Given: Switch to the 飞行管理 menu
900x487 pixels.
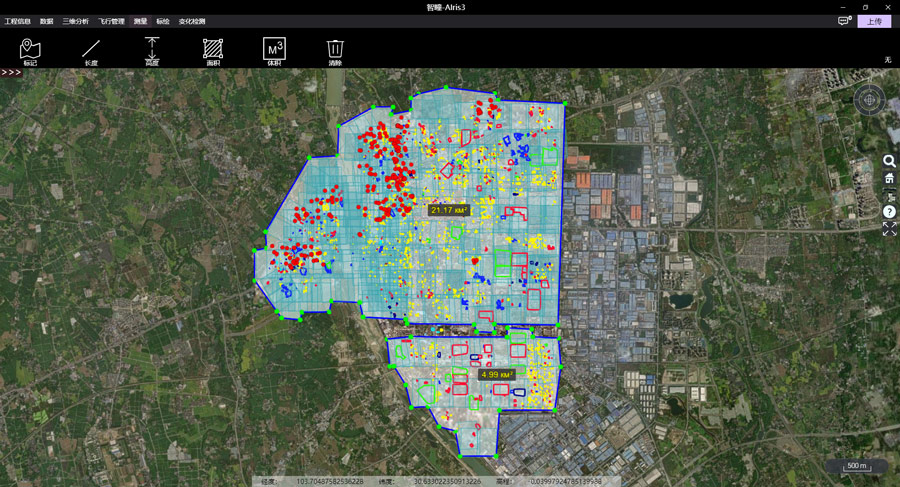Looking at the screenshot, I should click(111, 21).
